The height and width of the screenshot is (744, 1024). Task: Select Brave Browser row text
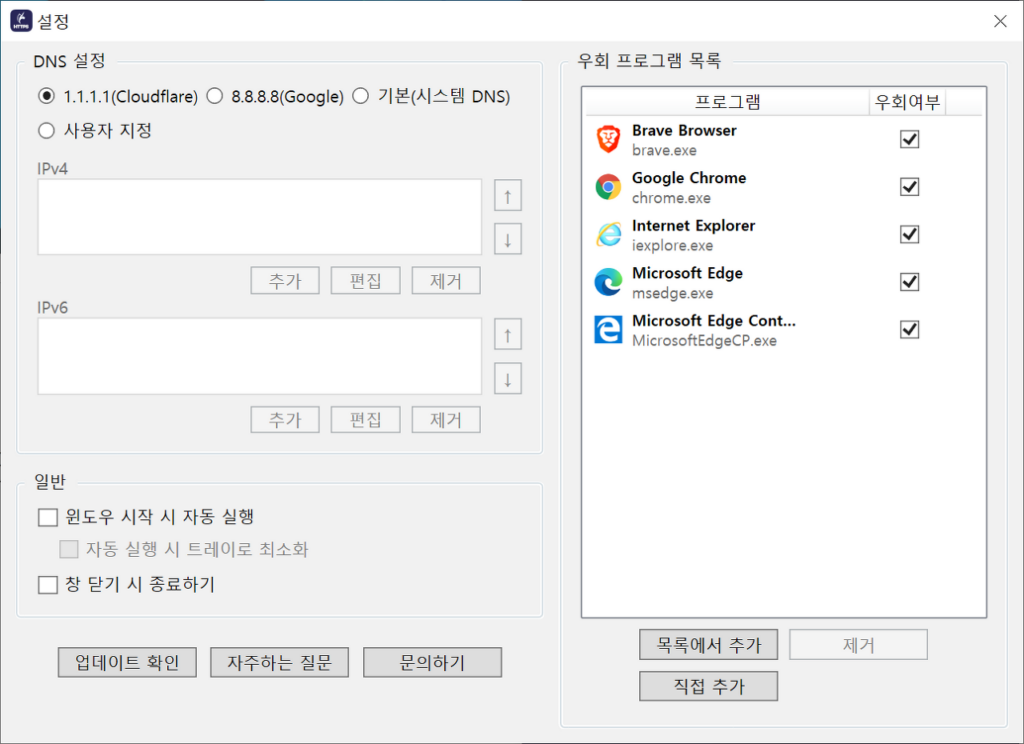click(x=684, y=131)
